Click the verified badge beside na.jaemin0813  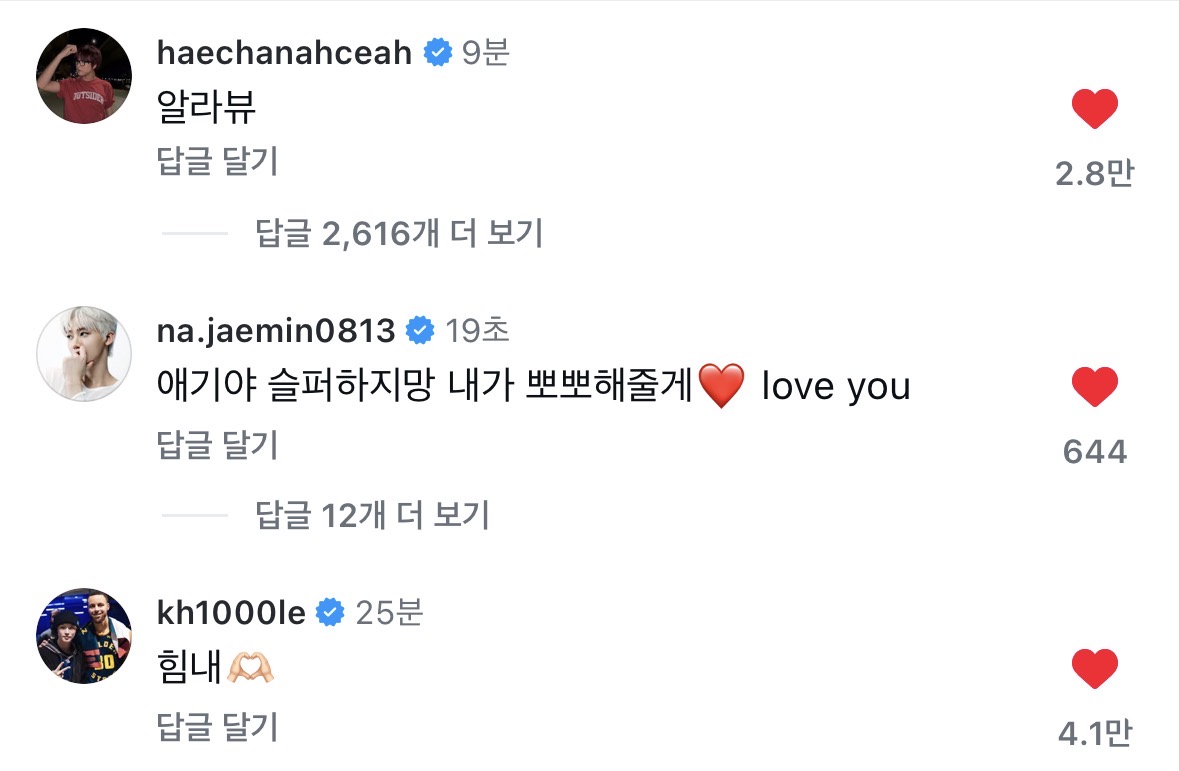point(419,329)
